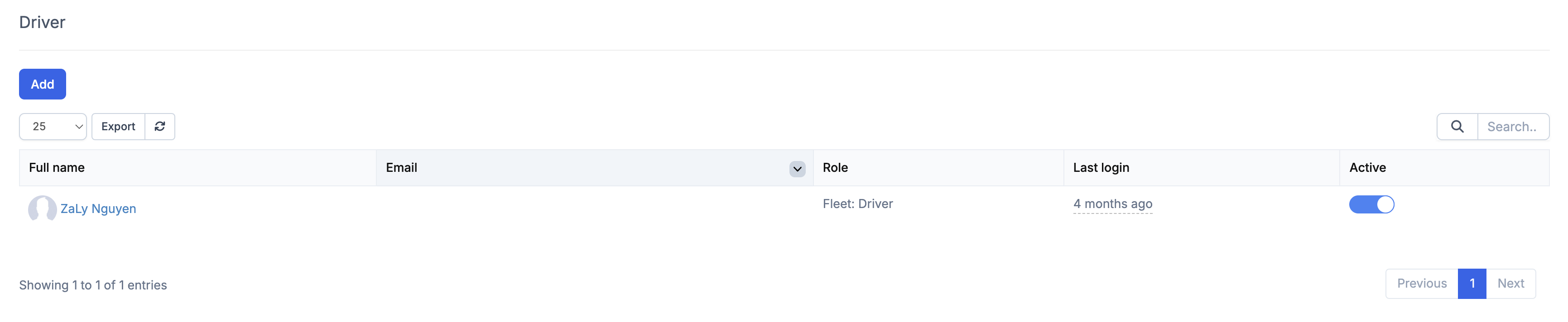Image resolution: width=1568 pixels, height=322 pixels.
Task: Go to the Next page
Action: (x=1510, y=284)
